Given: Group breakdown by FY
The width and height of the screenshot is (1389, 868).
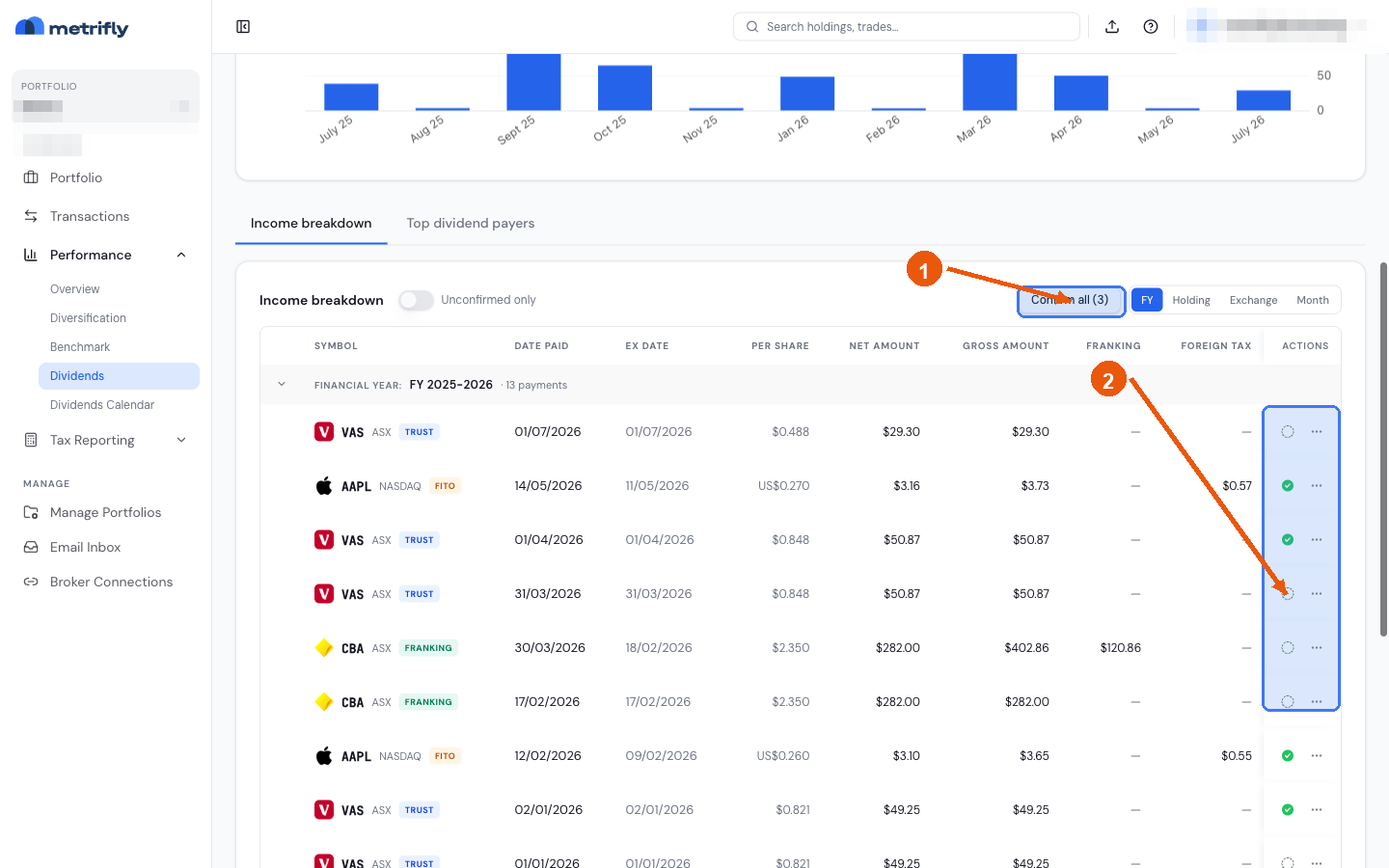Looking at the screenshot, I should tap(1147, 300).
